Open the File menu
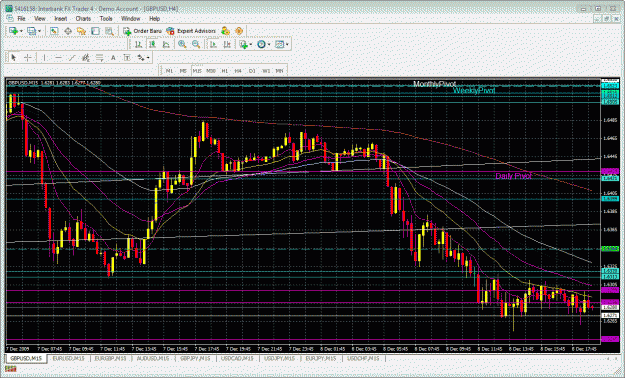 tap(21, 18)
